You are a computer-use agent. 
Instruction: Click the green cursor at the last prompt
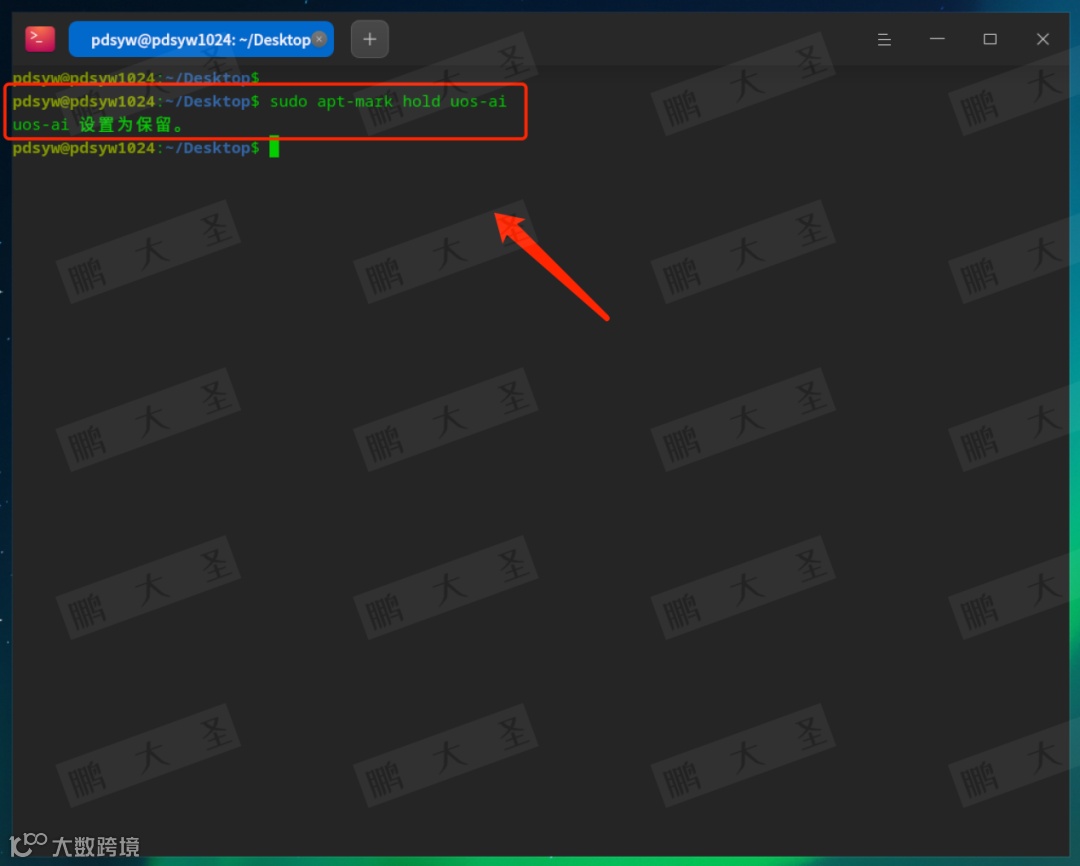point(274,147)
